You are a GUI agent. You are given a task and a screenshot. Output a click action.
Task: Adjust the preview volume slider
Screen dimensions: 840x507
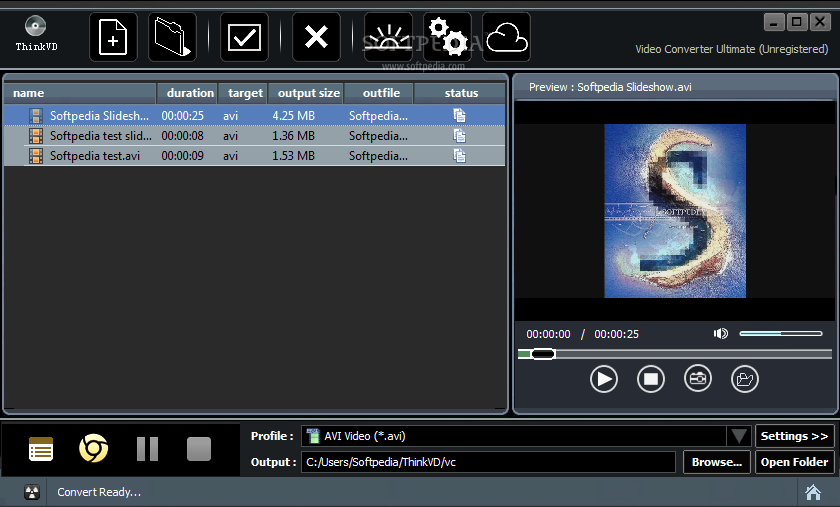pyautogui.click(x=781, y=333)
